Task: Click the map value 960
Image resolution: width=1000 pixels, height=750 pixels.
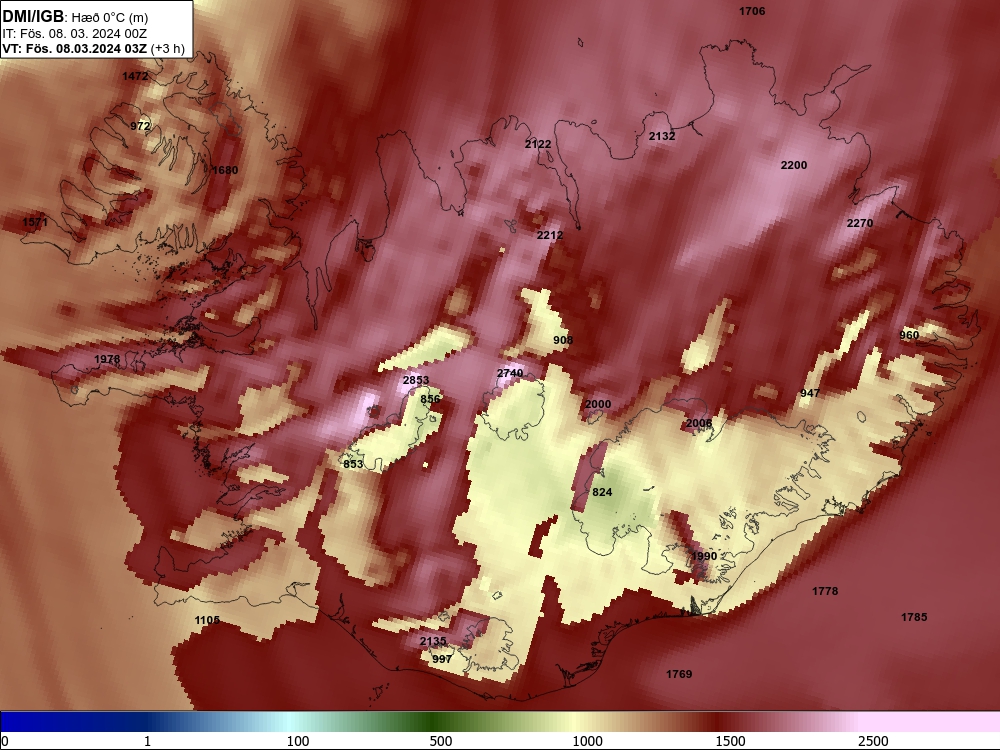Action: coord(909,335)
